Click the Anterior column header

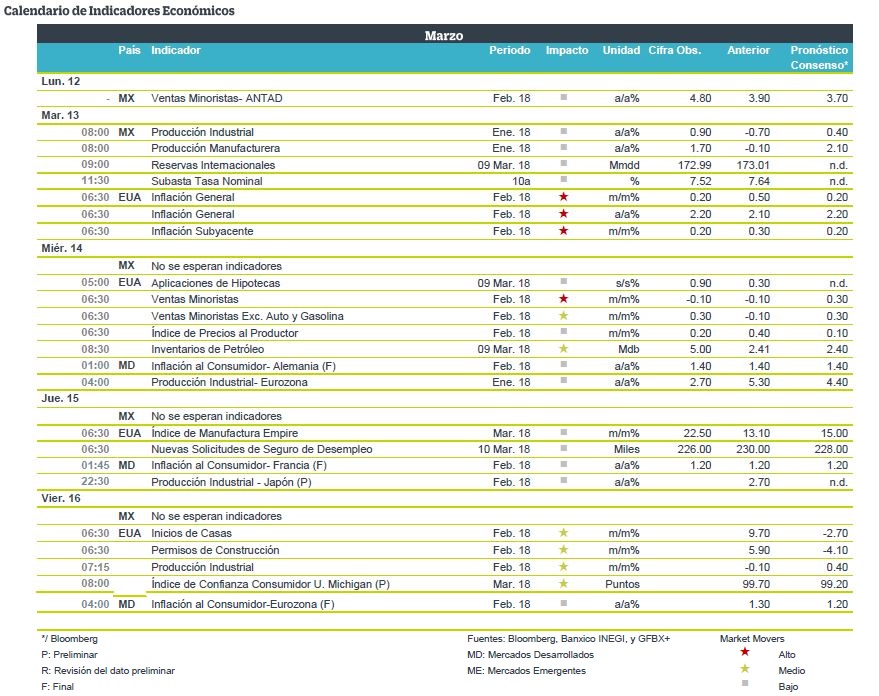748,50
